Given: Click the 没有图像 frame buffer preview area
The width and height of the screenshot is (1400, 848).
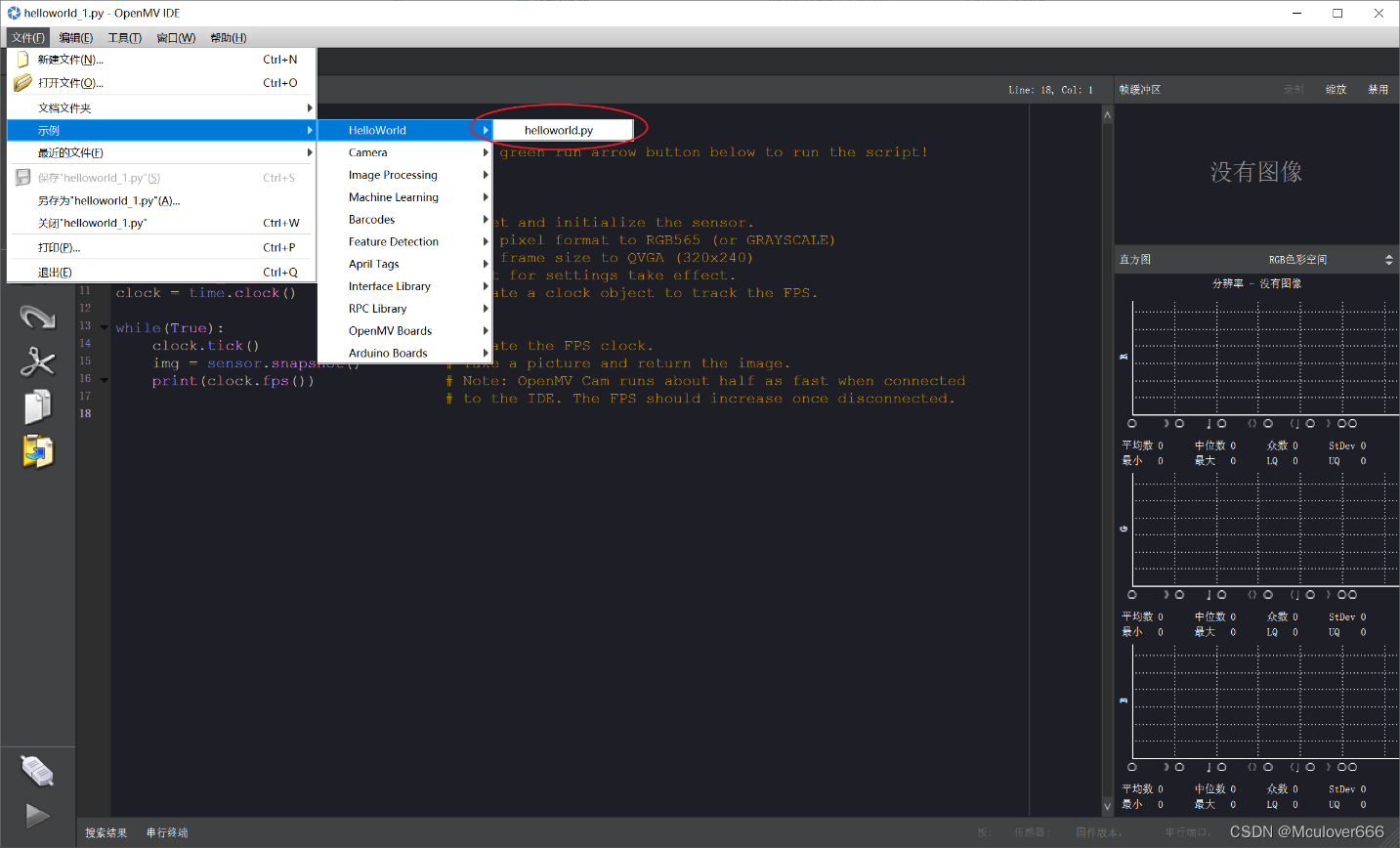Looking at the screenshot, I should coord(1255,173).
